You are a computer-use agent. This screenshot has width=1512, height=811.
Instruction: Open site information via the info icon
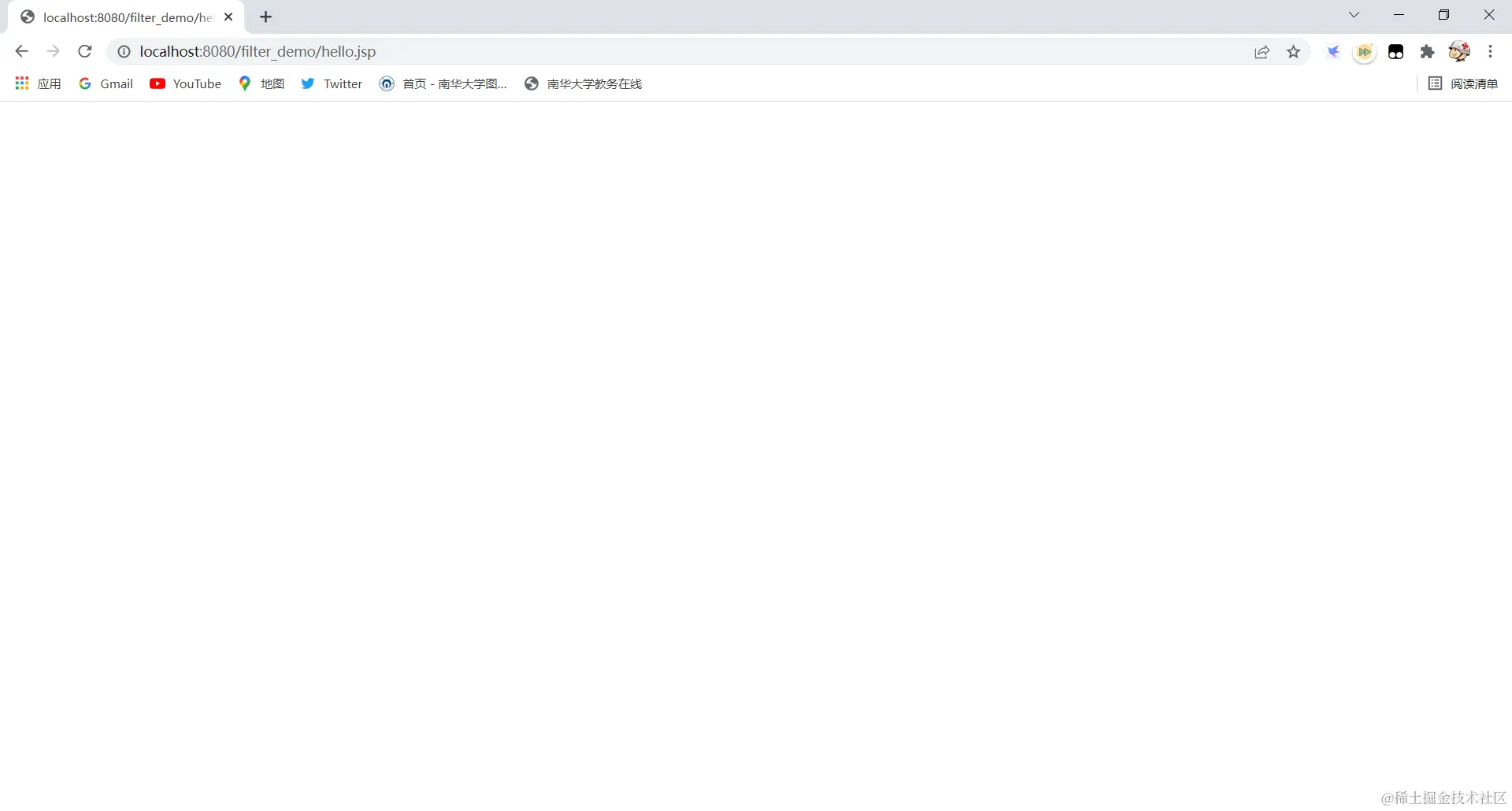tap(124, 51)
